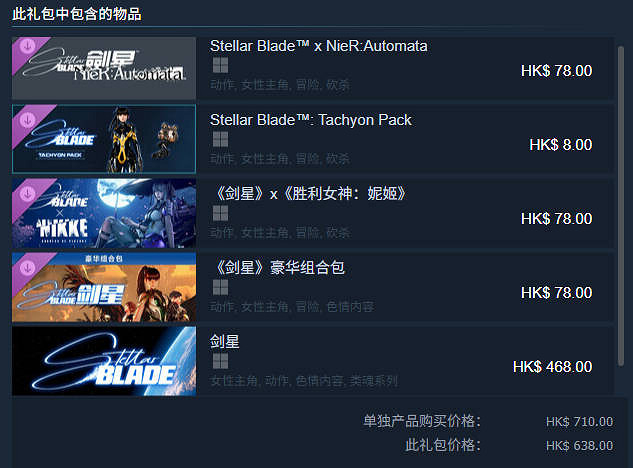The image size is (633, 468).
Task: Click the HK$ 468.00 price of 剑星
Action: point(552,367)
